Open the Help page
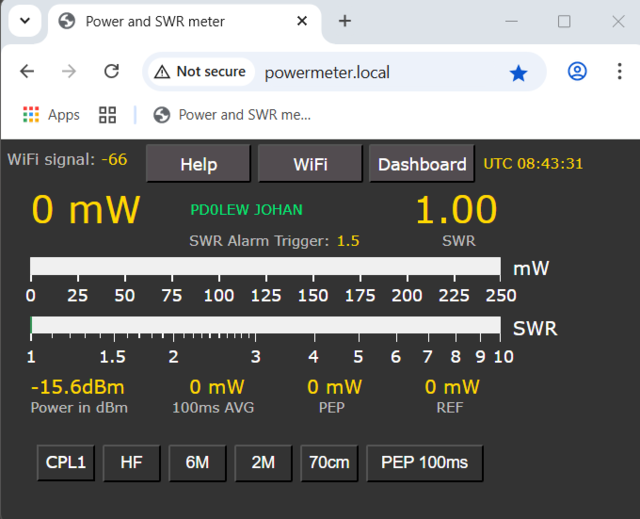 coord(198,164)
